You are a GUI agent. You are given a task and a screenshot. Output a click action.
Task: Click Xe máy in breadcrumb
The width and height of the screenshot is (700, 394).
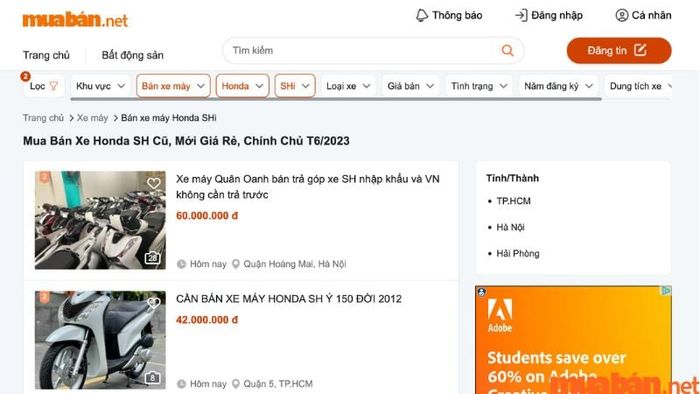coord(92,118)
